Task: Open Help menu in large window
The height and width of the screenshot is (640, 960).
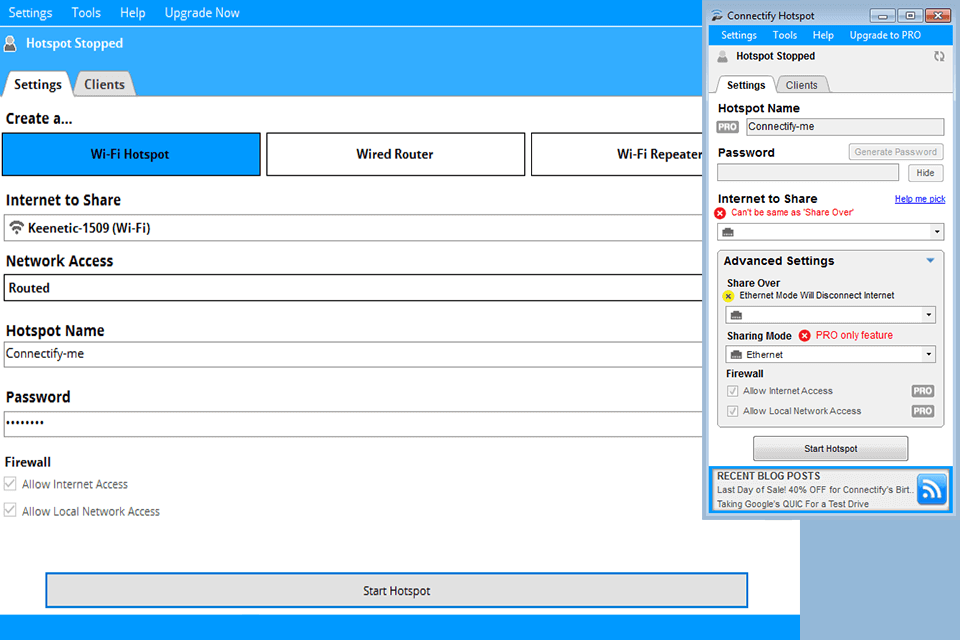Action: click(x=132, y=13)
